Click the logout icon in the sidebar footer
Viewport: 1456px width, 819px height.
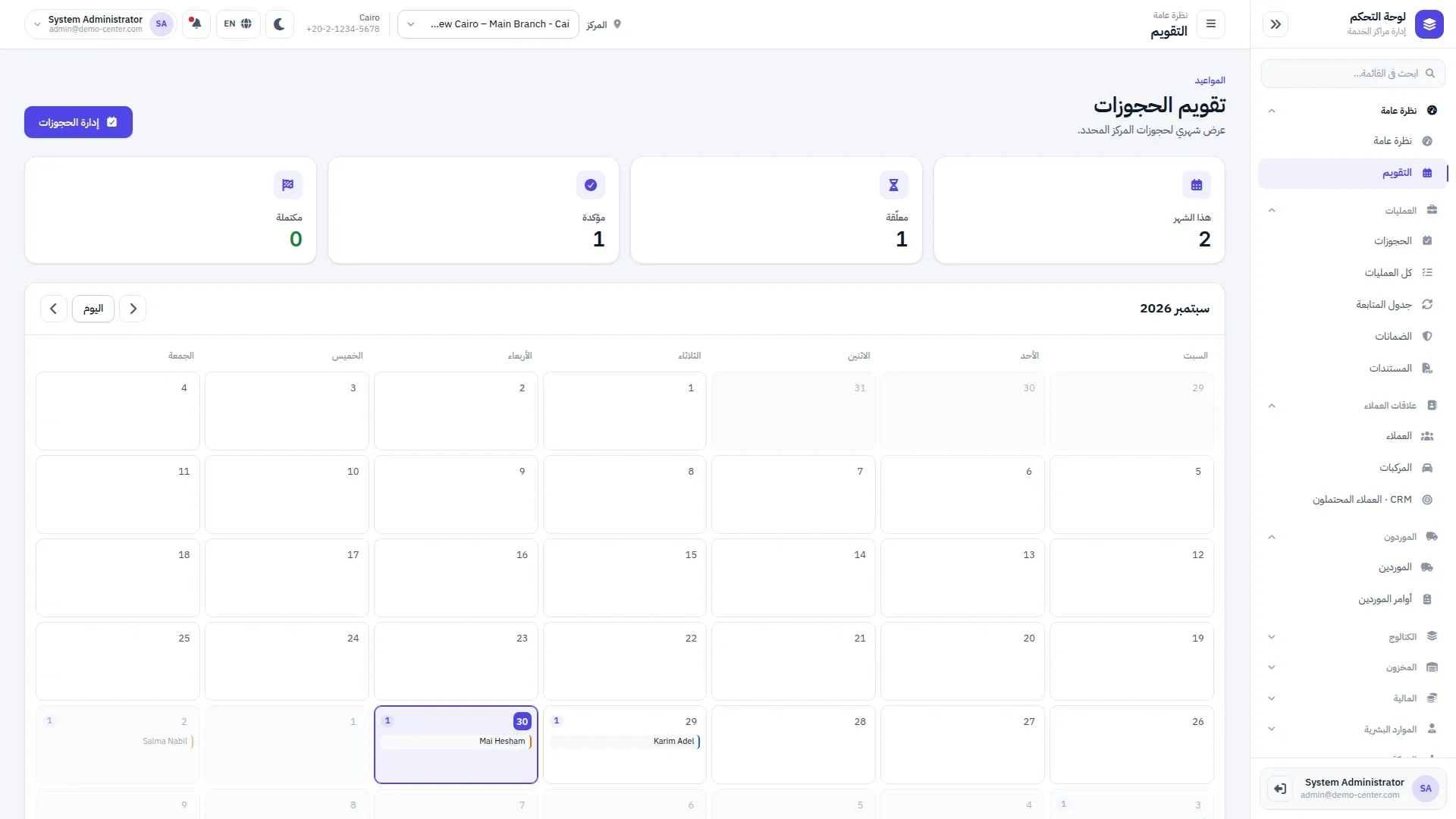pos(1280,789)
